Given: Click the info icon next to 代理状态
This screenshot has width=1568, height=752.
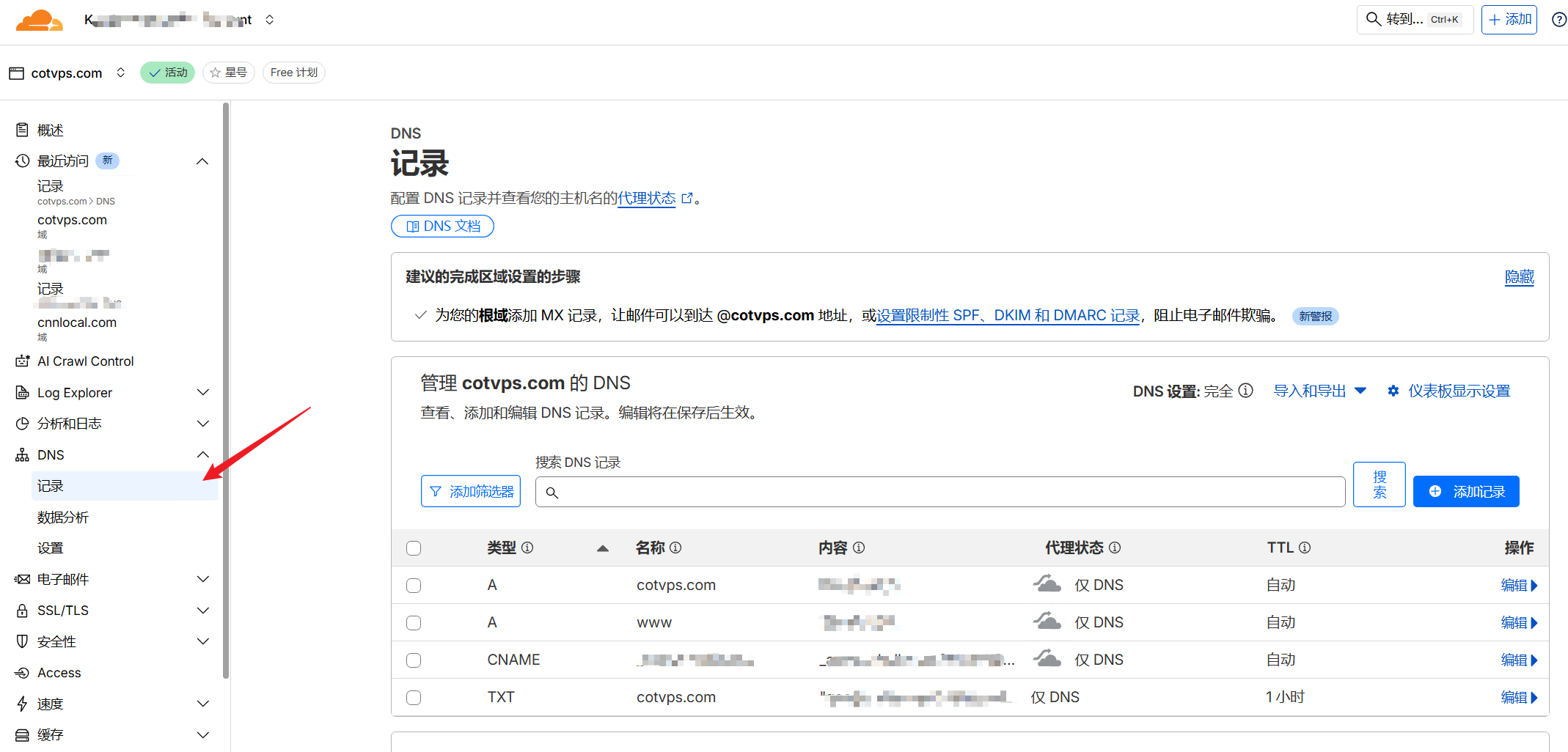Looking at the screenshot, I should pyautogui.click(x=1115, y=548).
